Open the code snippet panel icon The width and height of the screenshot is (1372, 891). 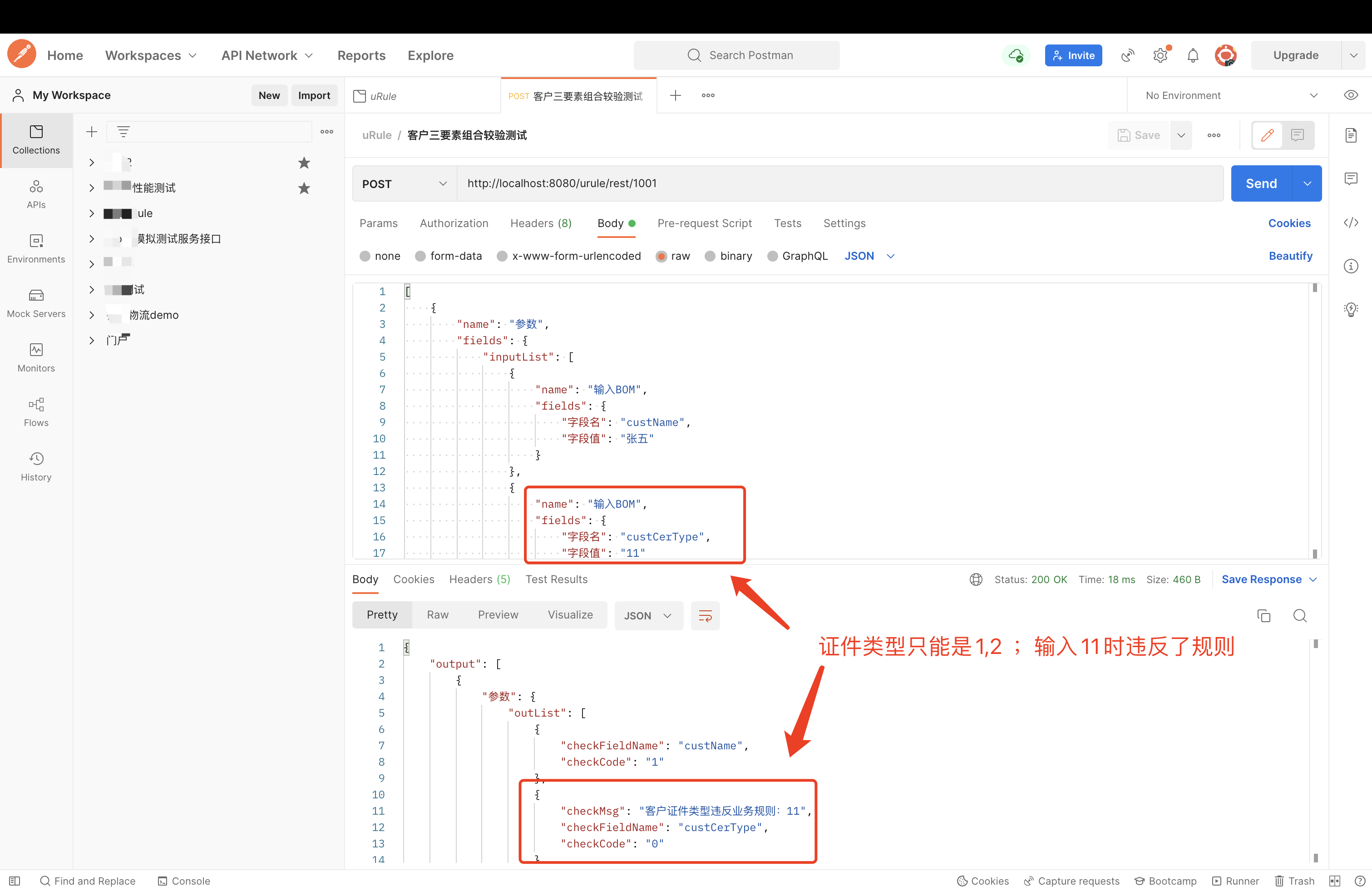[1351, 223]
